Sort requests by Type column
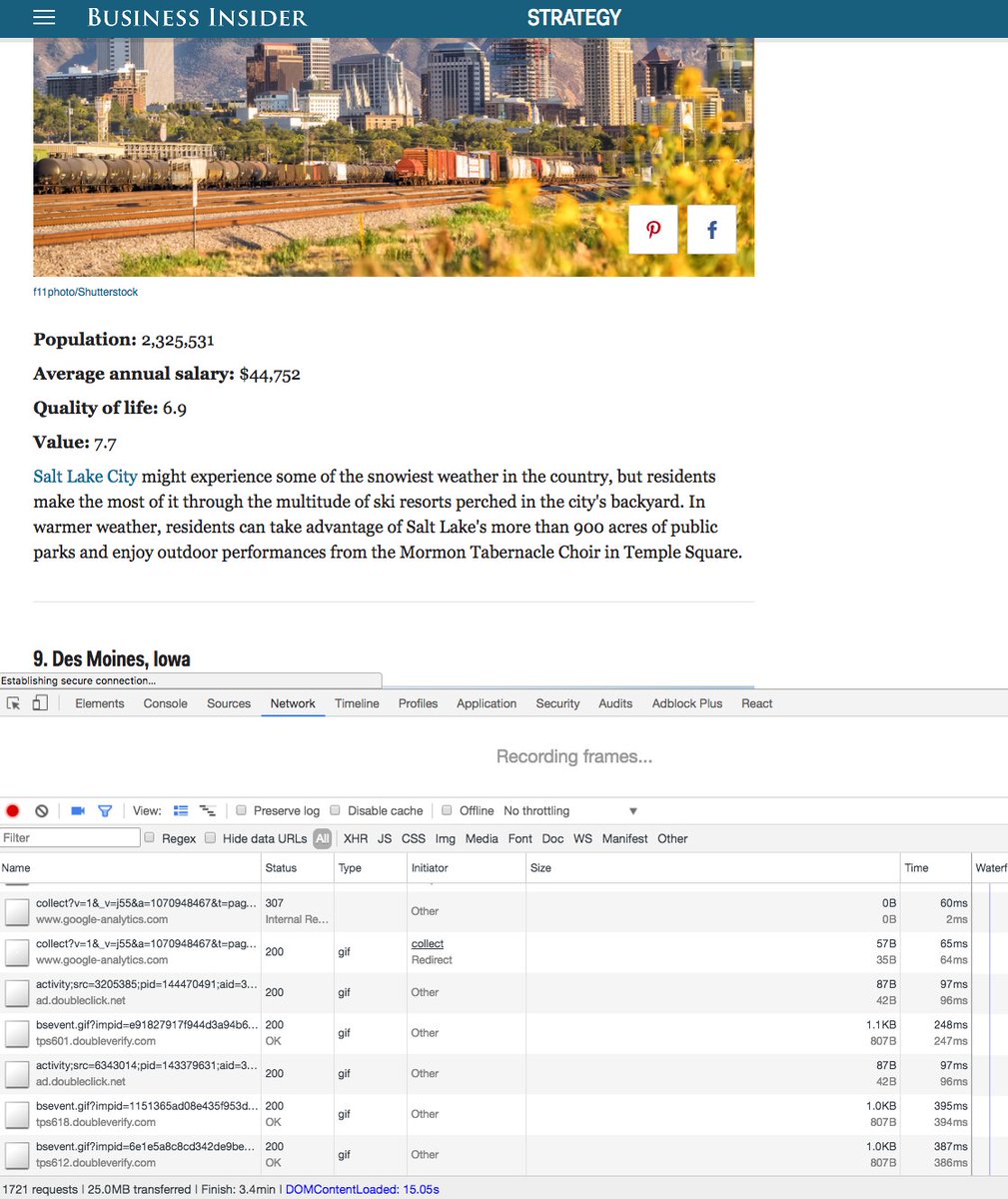1008x1199 pixels. (370, 868)
